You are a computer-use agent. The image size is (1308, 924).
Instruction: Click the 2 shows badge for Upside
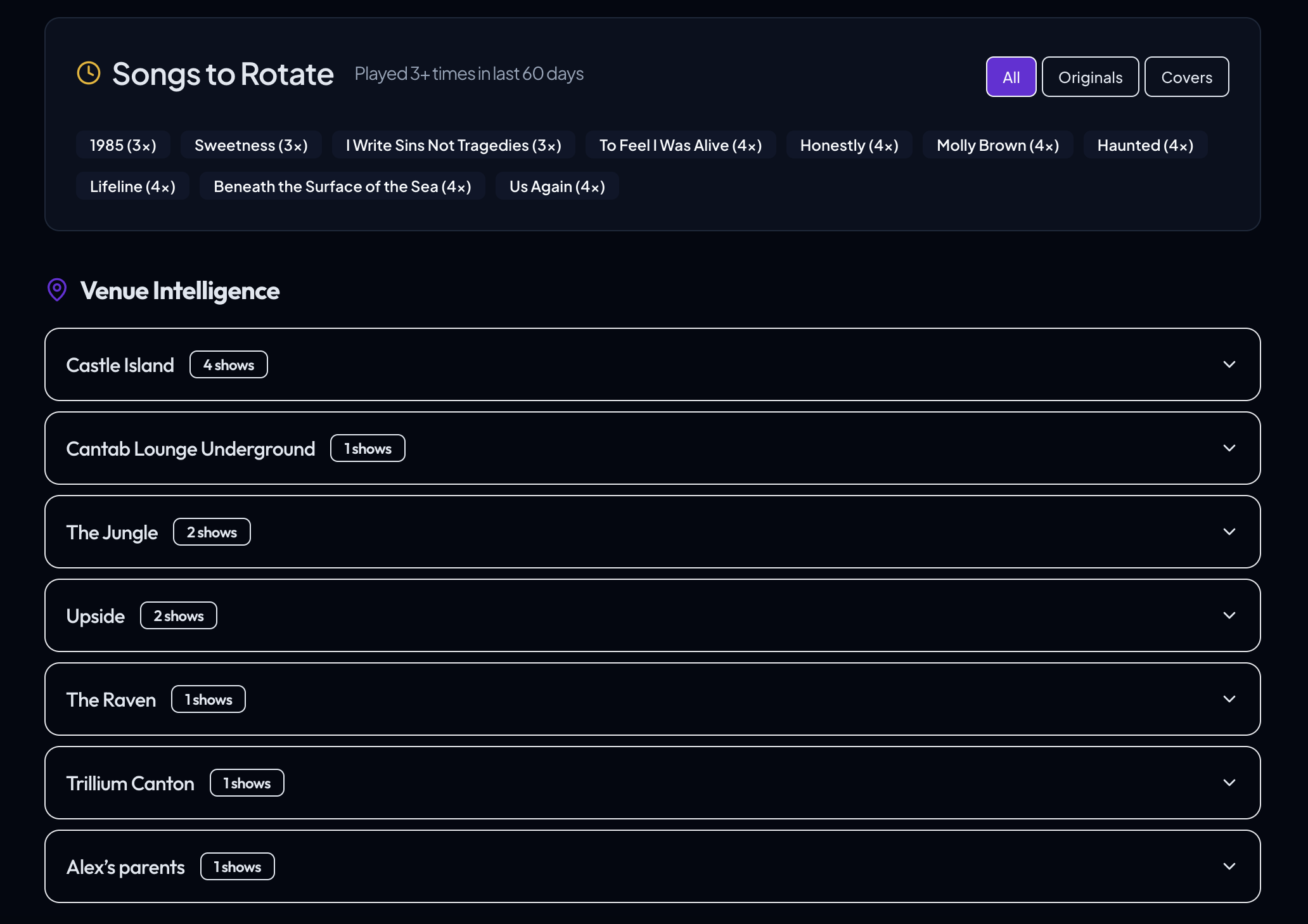coord(178,615)
